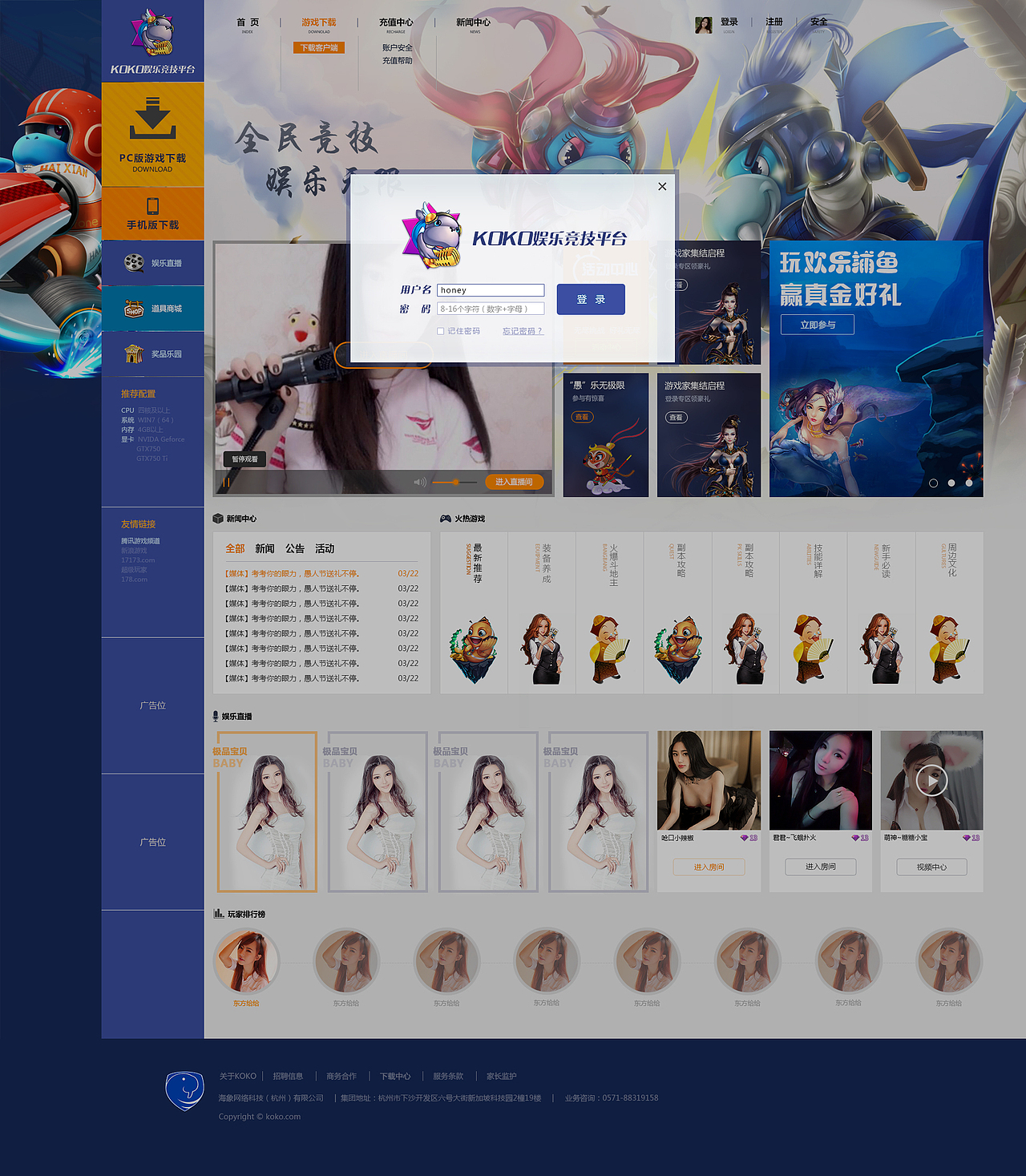Image resolution: width=1026 pixels, height=1176 pixels.
Task: Select the third carousel dot on the banner
Action: [969, 483]
